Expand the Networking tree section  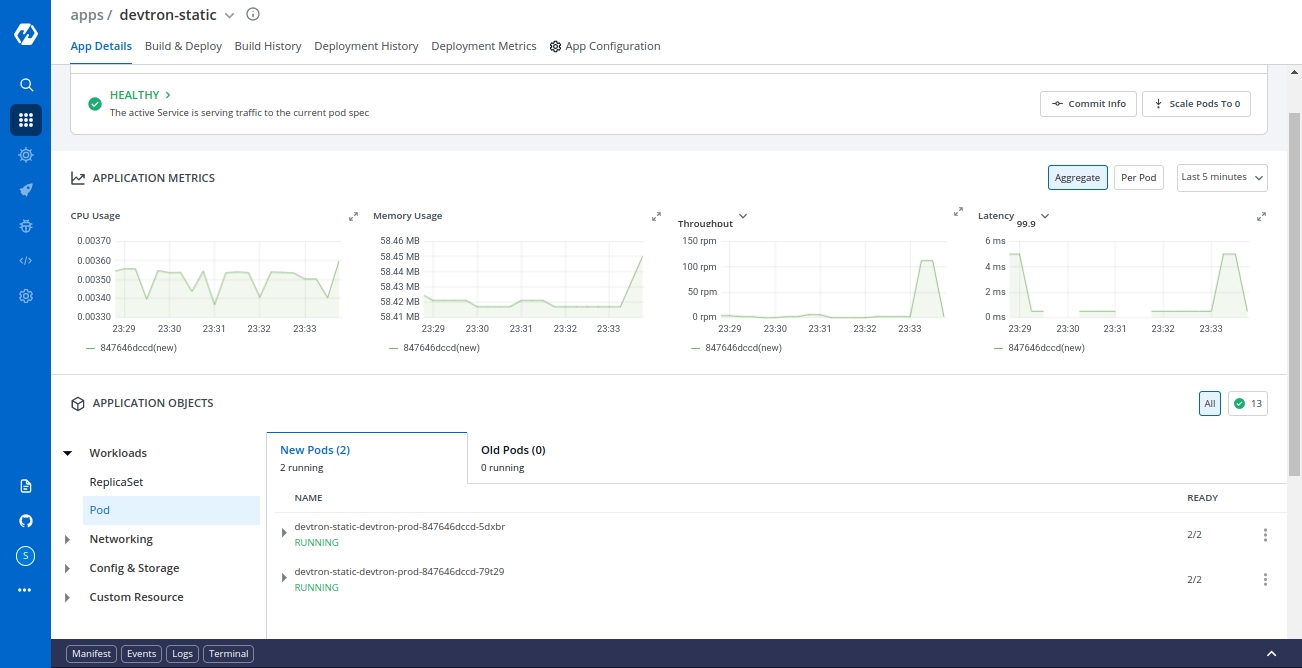68,540
